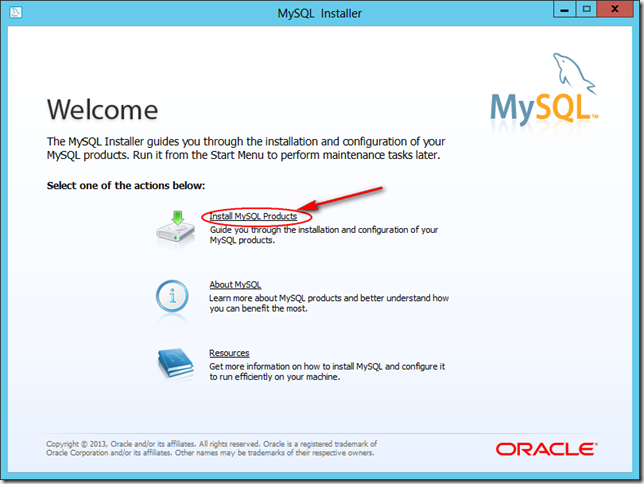Click the MySQL Installer window title text
Viewport: 644px width, 484px height.
pos(320,14)
